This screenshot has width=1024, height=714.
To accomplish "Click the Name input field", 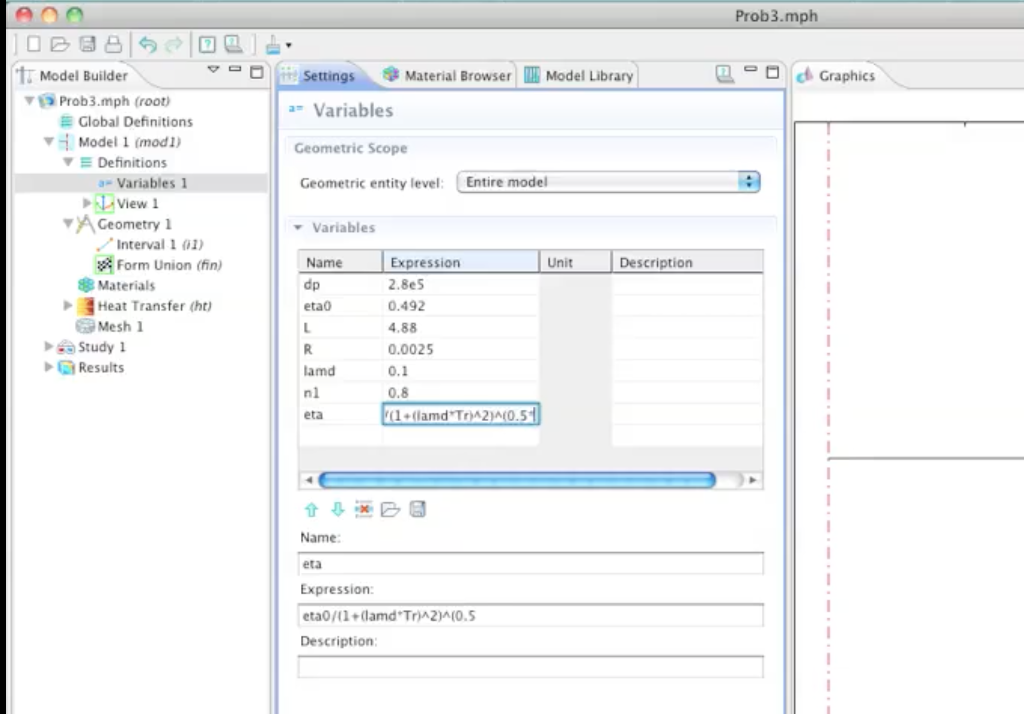I will click(530, 563).
